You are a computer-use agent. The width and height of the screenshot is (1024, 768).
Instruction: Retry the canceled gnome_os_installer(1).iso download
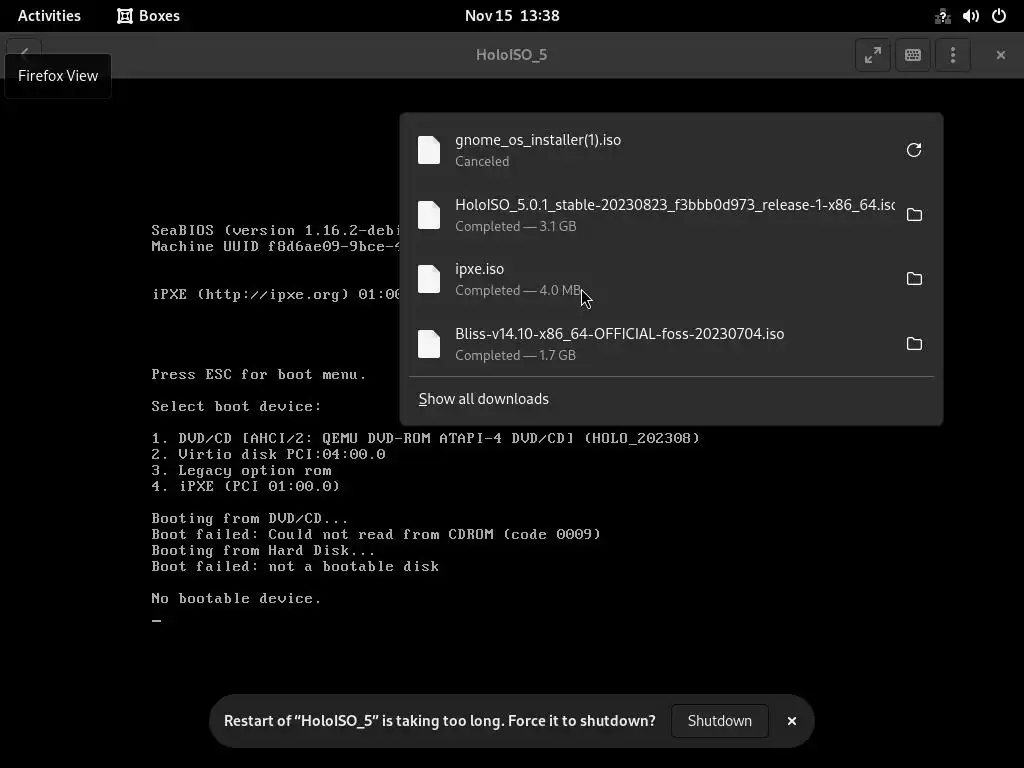(914, 150)
